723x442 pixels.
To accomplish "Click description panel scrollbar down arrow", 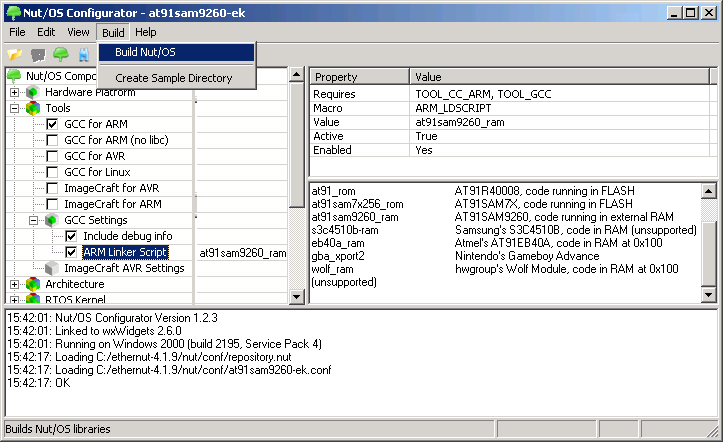I will 708,295.
